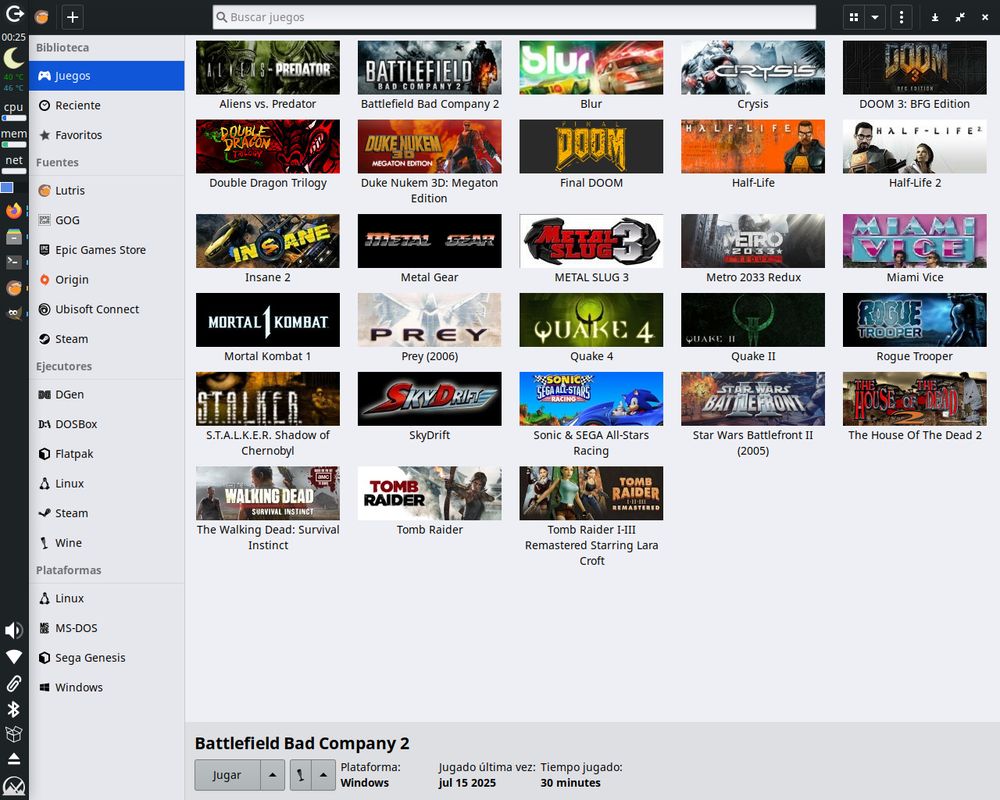This screenshot has width=1000, height=800.
Task: Select Steam under Ejecutores
Action: tap(107, 513)
